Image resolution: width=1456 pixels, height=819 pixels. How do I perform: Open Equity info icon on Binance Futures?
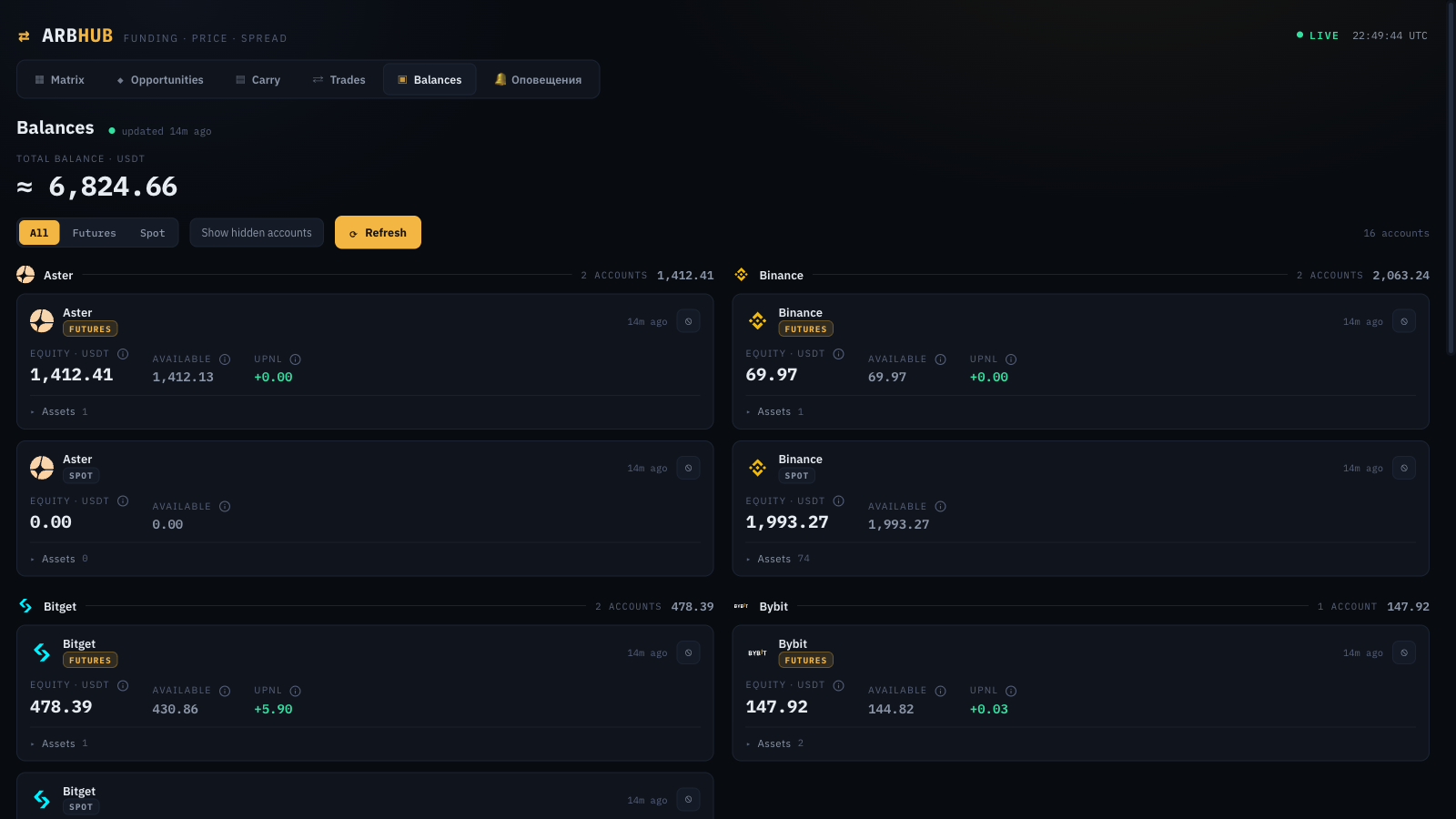tap(839, 354)
